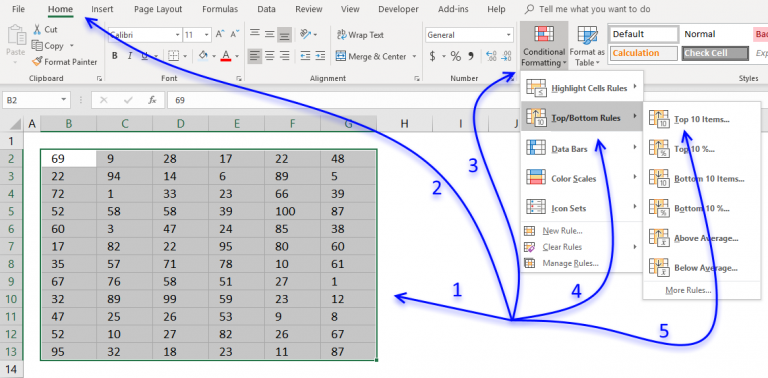Apply percent style number format
Viewport: 768px width, 378px height.
coord(456,56)
